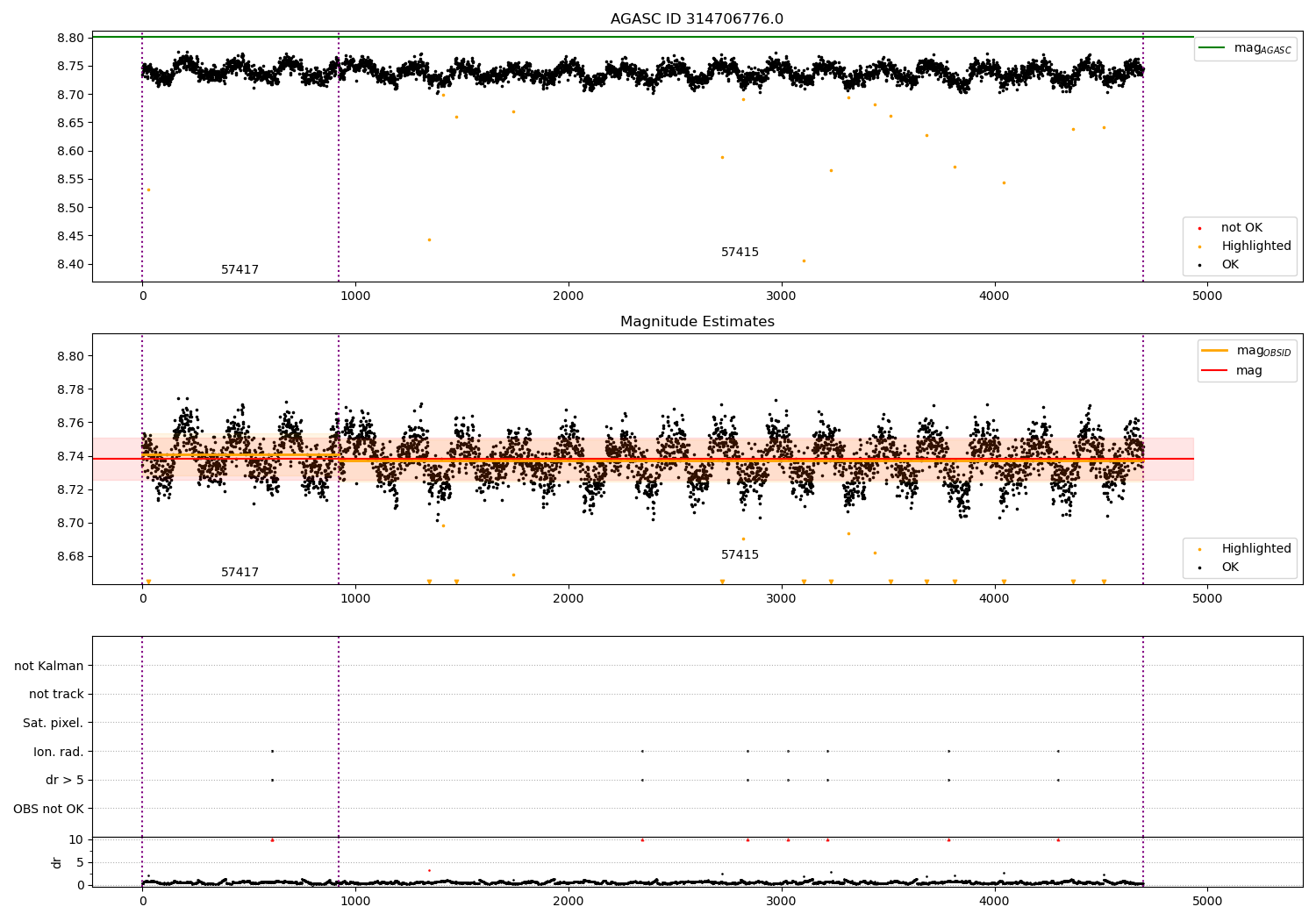Click the '2000' x-tick under the top plot
The height and width of the screenshot is (921, 1316).
569,296
